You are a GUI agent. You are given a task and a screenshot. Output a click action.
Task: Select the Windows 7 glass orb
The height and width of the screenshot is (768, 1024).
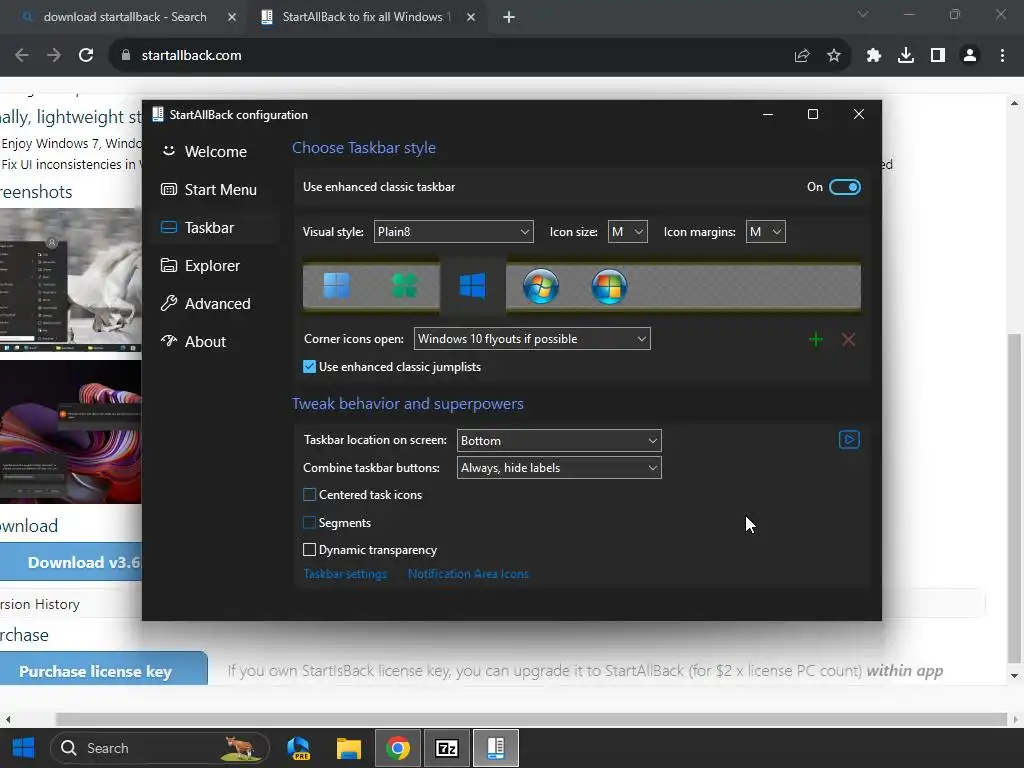[x=541, y=286]
